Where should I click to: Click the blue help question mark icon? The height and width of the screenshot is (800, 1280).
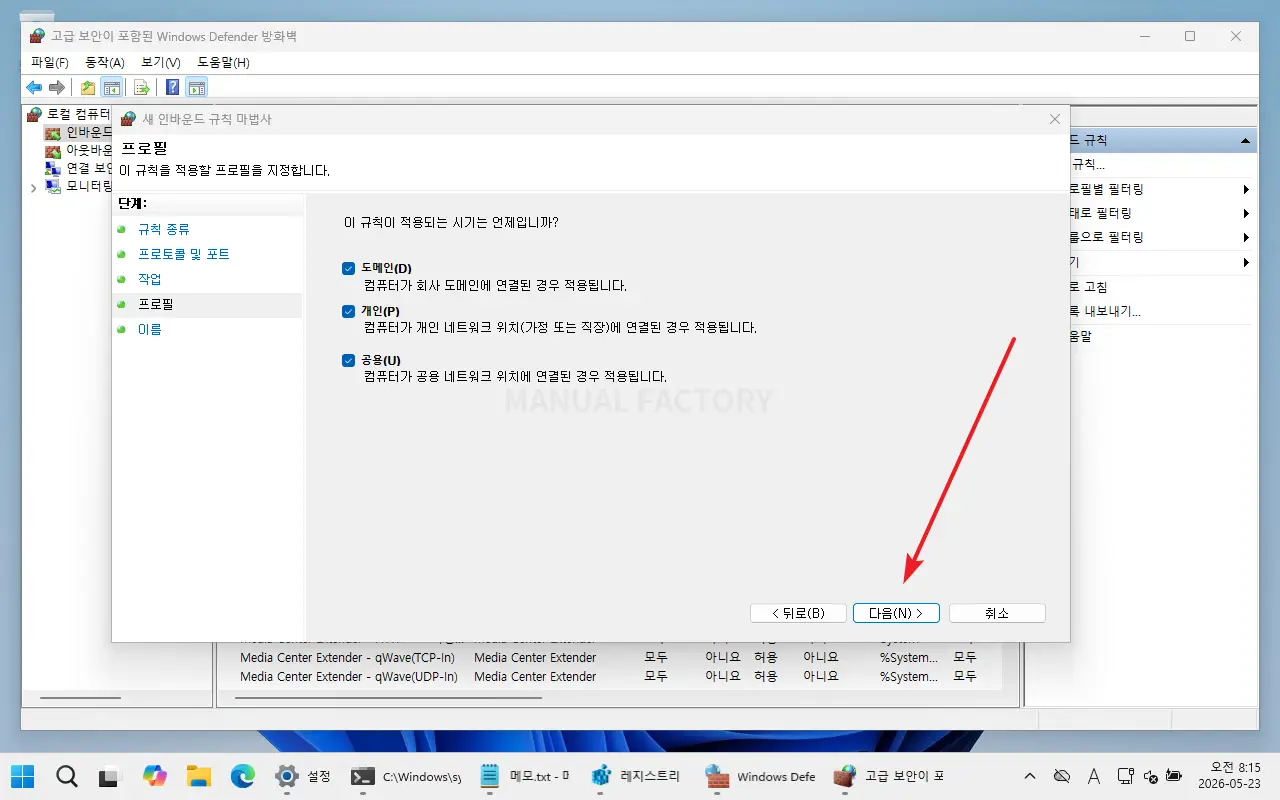click(173, 87)
